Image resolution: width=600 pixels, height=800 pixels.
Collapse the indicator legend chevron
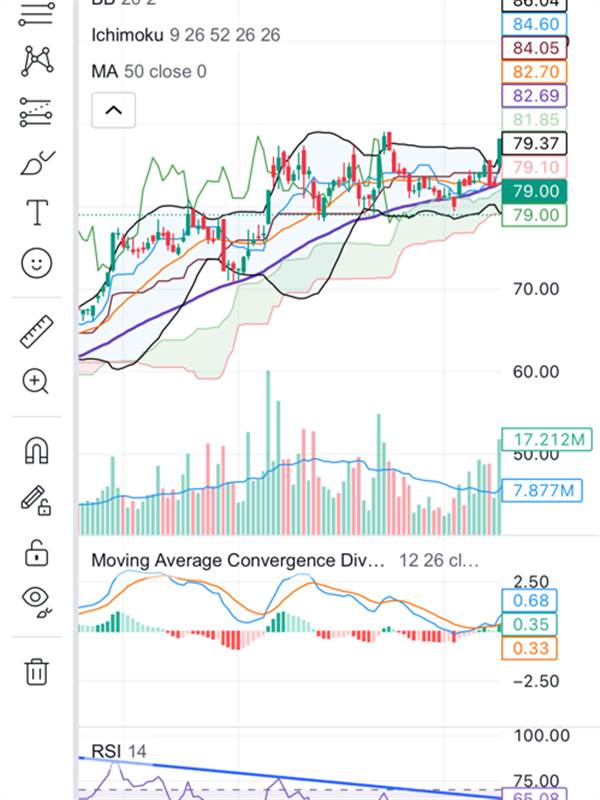(x=114, y=110)
